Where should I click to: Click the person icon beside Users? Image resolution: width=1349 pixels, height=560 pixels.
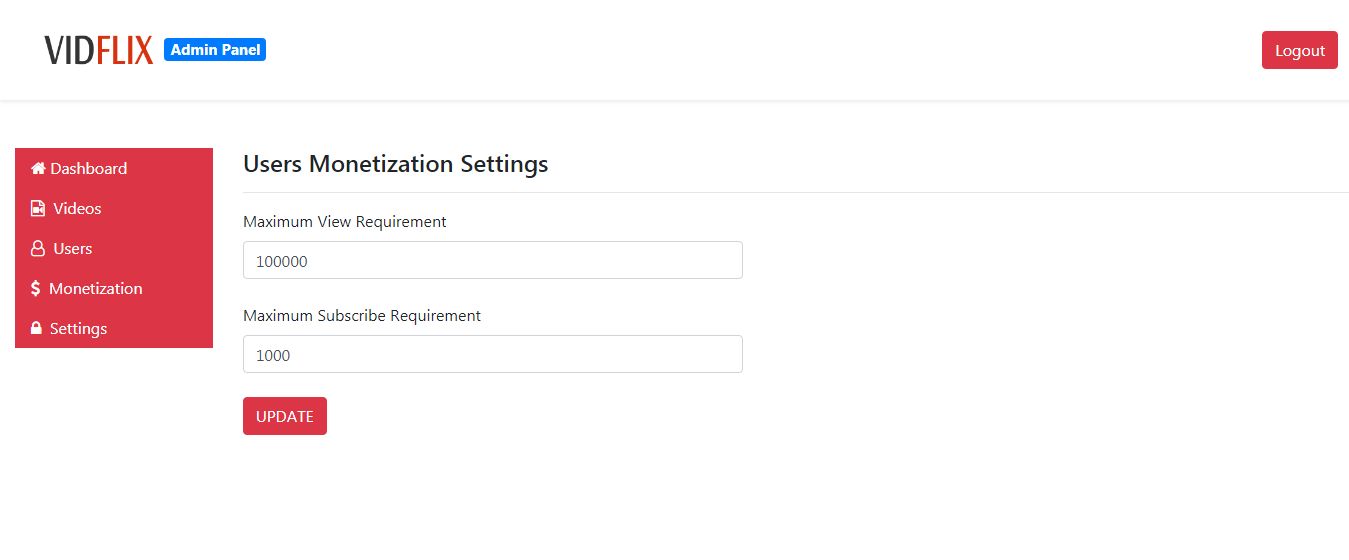click(x=38, y=249)
